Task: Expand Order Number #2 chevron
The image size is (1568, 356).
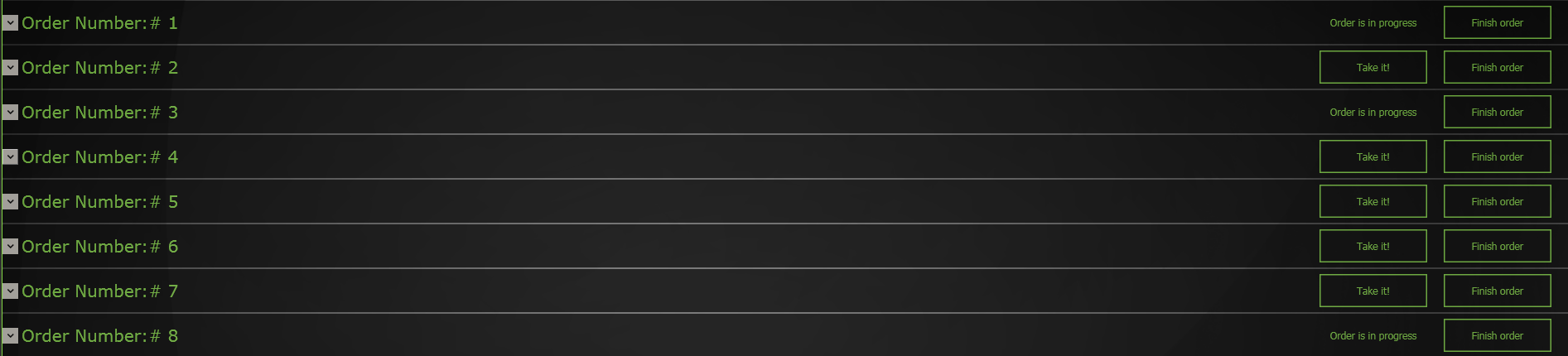Action: point(11,68)
